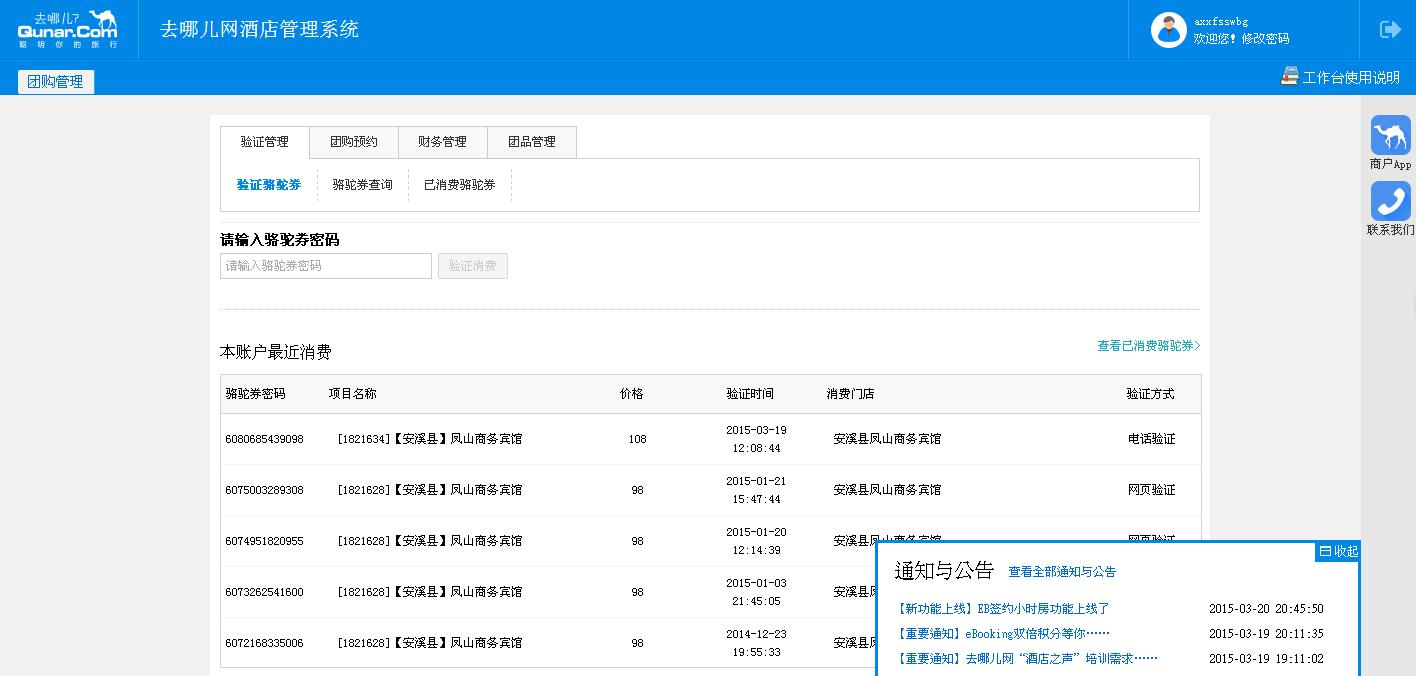Screen dimensions: 1416x676
Task: Select coupon code 6072168335006
Action: [x=265, y=643]
